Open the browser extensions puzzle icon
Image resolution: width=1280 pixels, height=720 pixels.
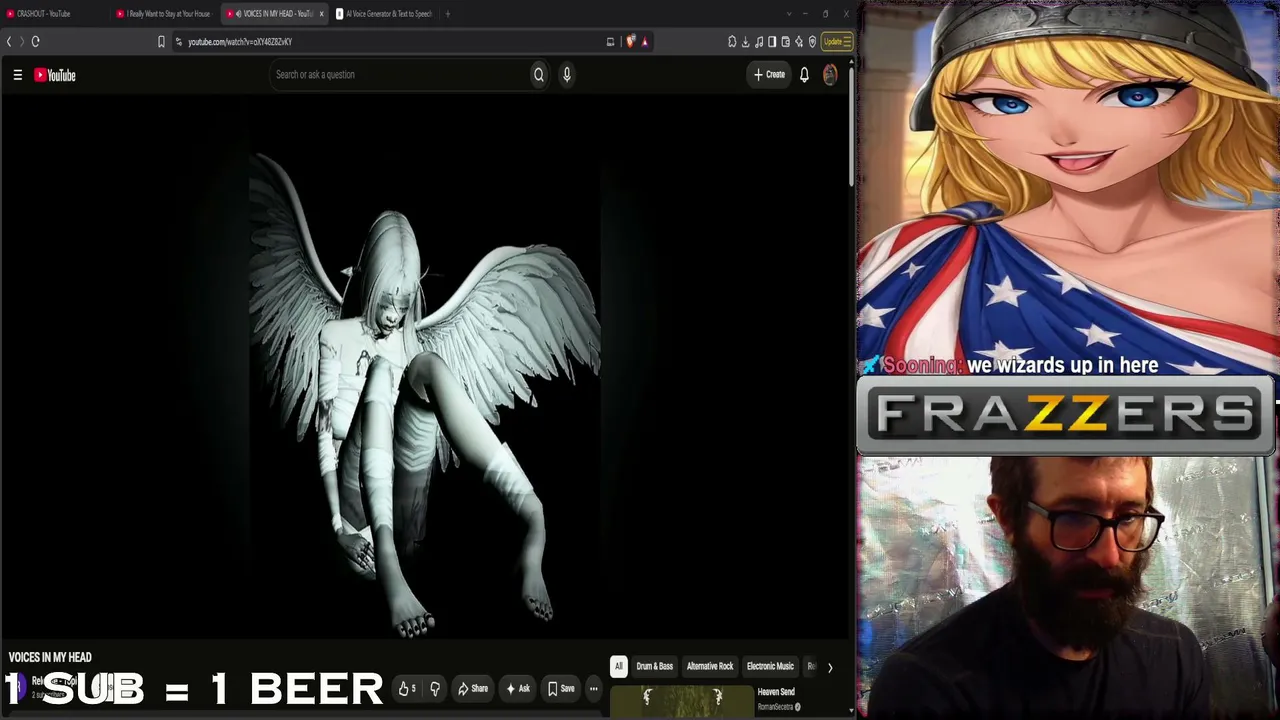pos(732,41)
